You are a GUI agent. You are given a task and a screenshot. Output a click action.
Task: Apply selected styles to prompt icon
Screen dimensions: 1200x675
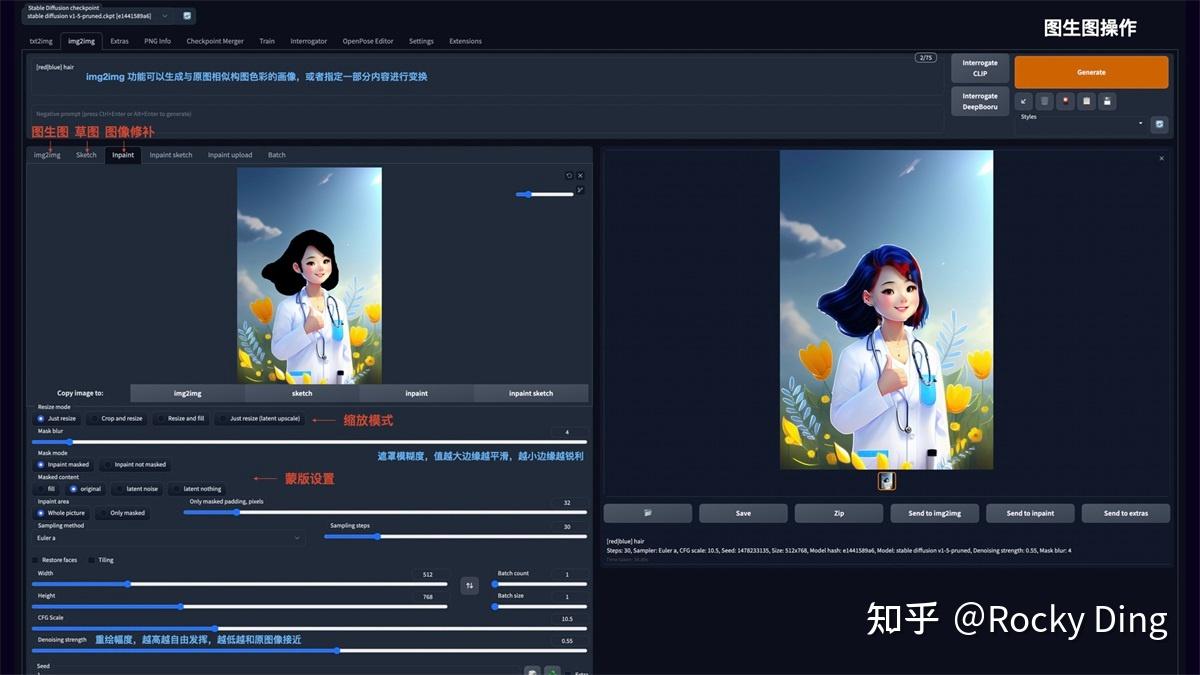coord(1086,101)
